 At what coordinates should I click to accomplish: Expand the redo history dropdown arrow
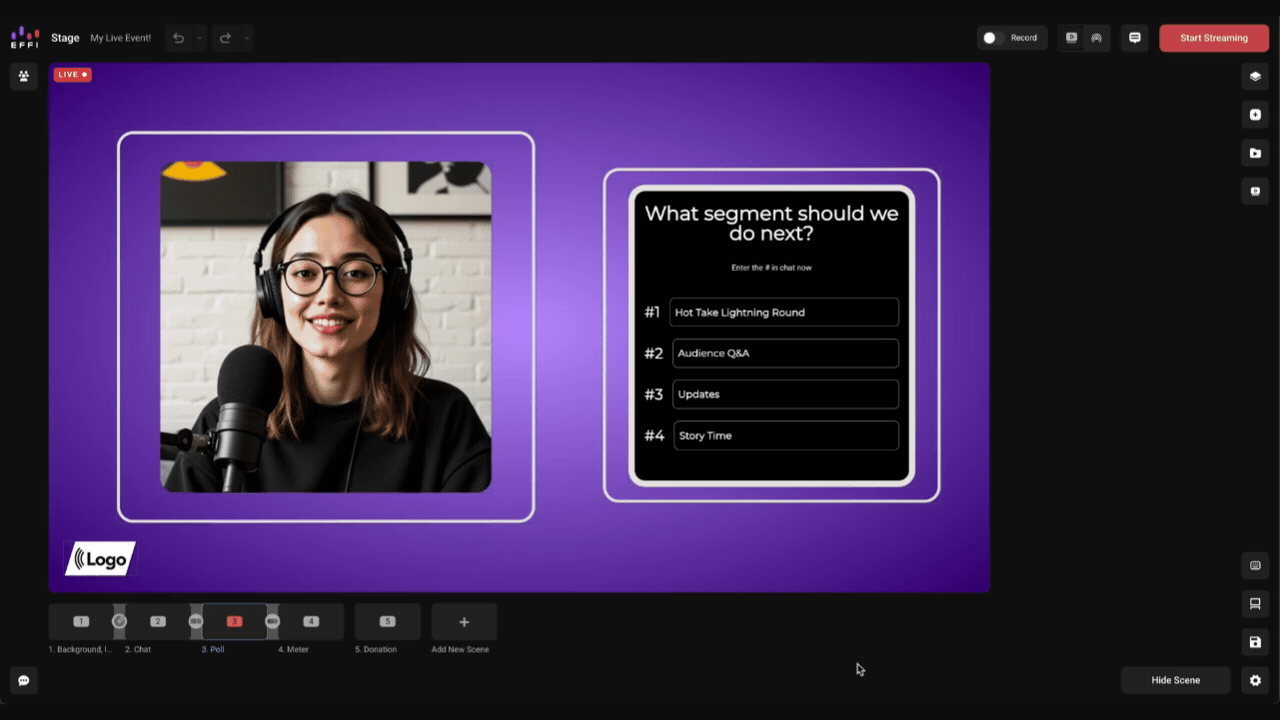(246, 38)
